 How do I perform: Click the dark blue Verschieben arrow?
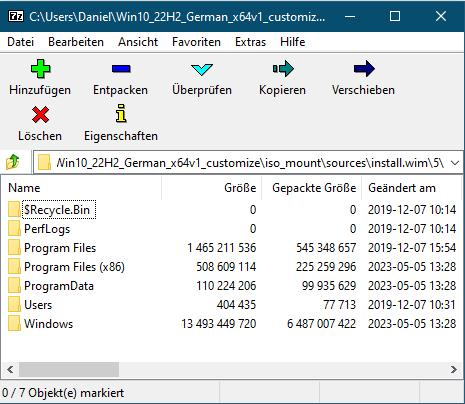click(x=364, y=69)
